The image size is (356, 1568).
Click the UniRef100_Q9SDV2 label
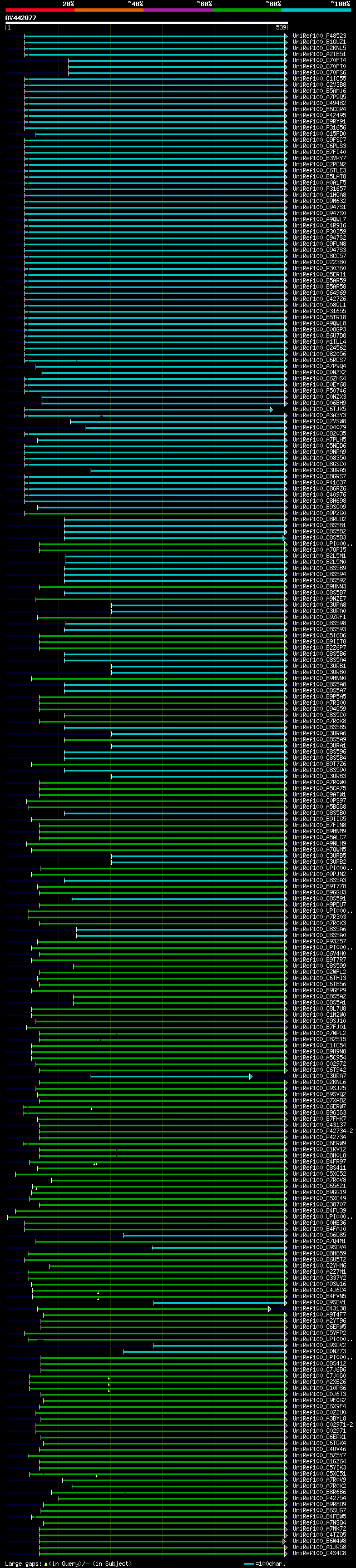[319, 1345]
